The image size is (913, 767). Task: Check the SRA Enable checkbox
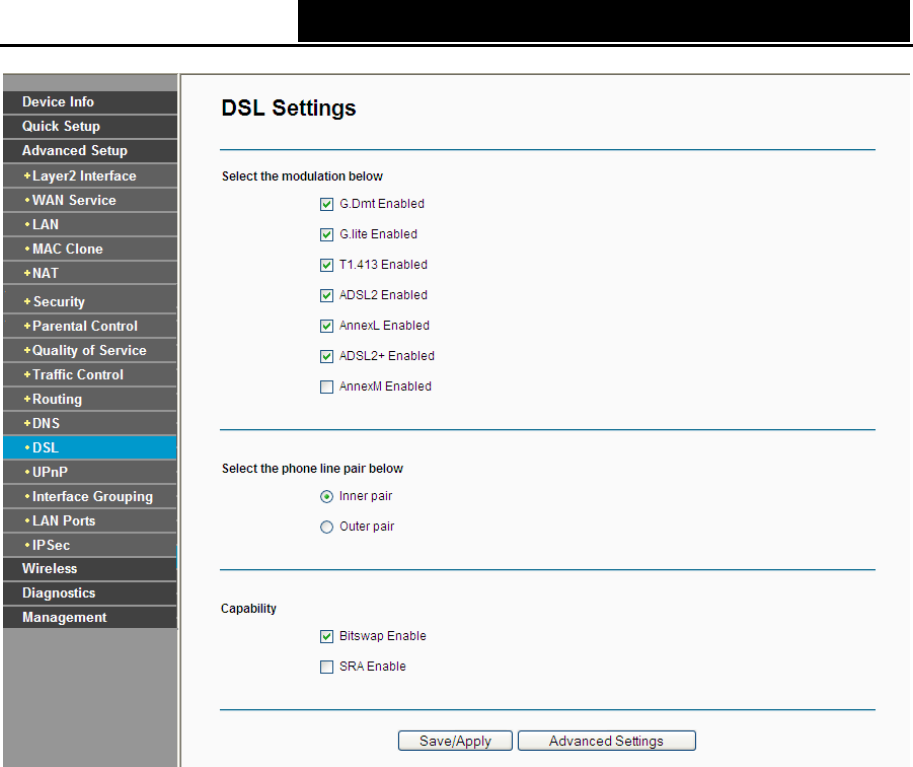[327, 667]
